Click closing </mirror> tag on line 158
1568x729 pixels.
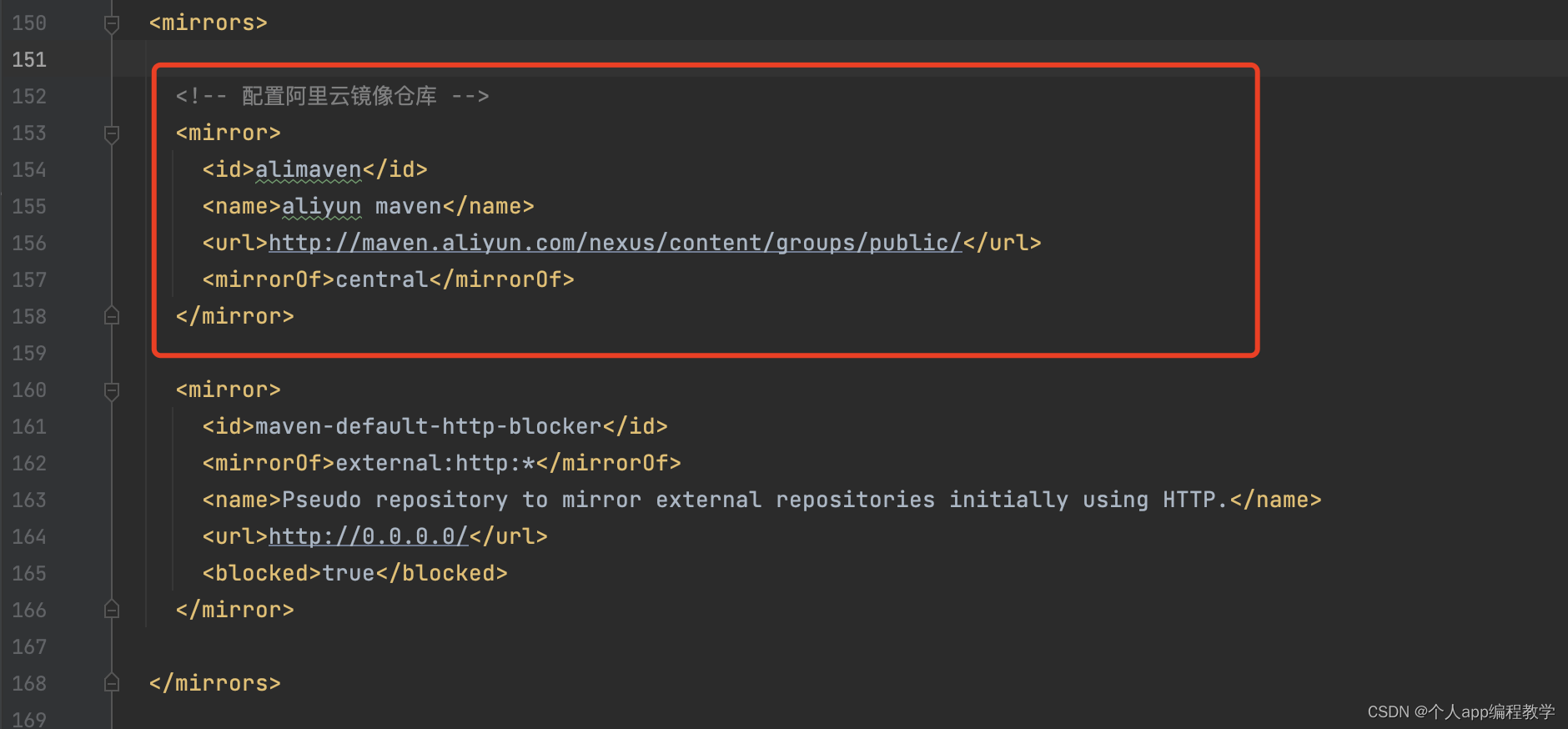pyautogui.click(x=235, y=316)
